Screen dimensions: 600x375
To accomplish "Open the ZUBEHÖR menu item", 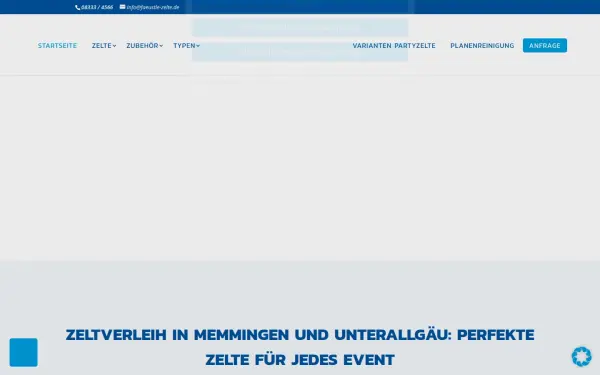I will [142, 46].
